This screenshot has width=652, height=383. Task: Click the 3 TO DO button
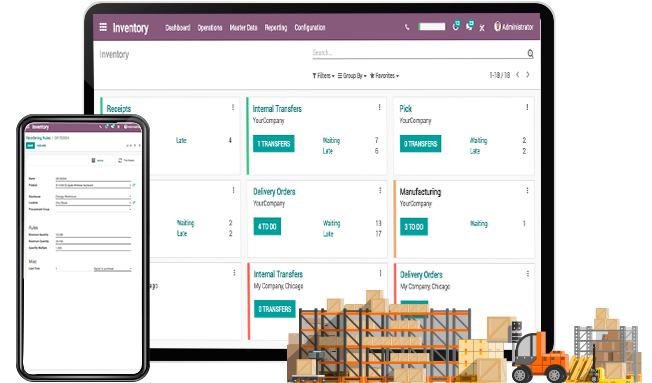tap(414, 227)
